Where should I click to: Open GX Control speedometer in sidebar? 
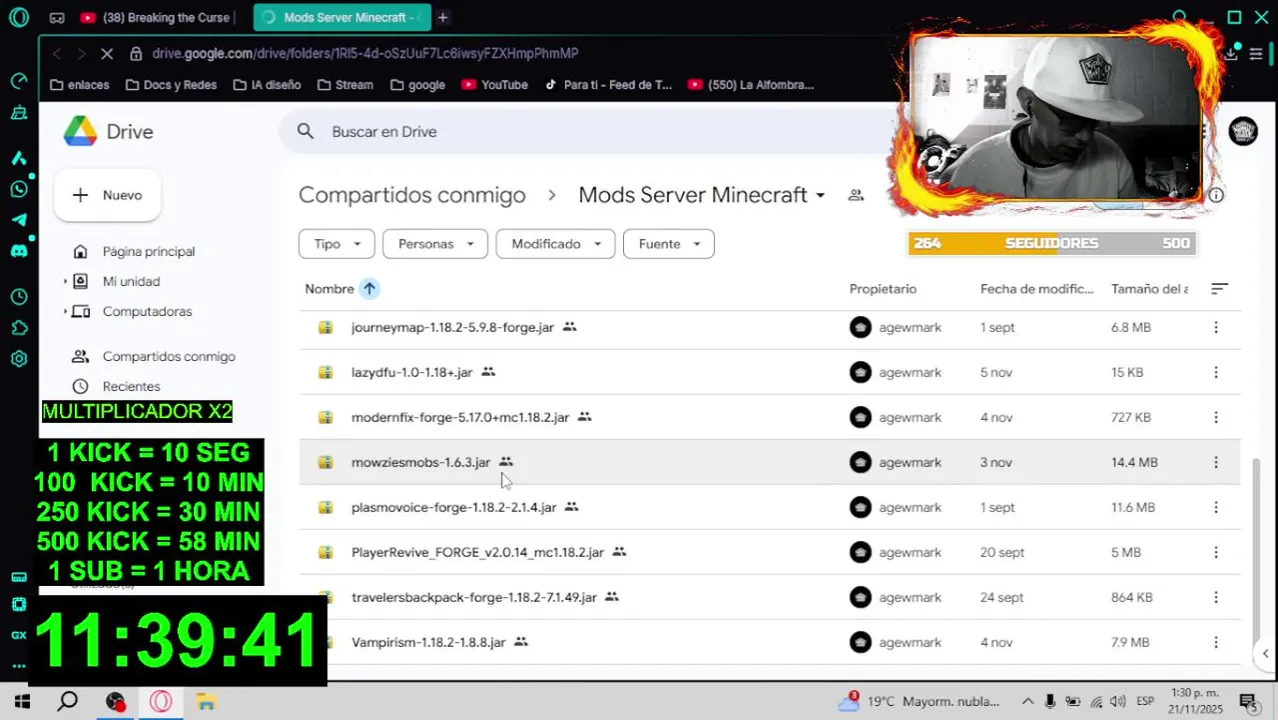[x=19, y=81]
